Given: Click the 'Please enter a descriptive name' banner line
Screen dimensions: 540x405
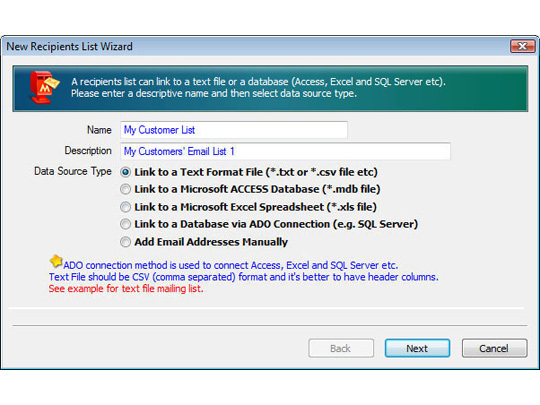Looking at the screenshot, I should point(214,93).
